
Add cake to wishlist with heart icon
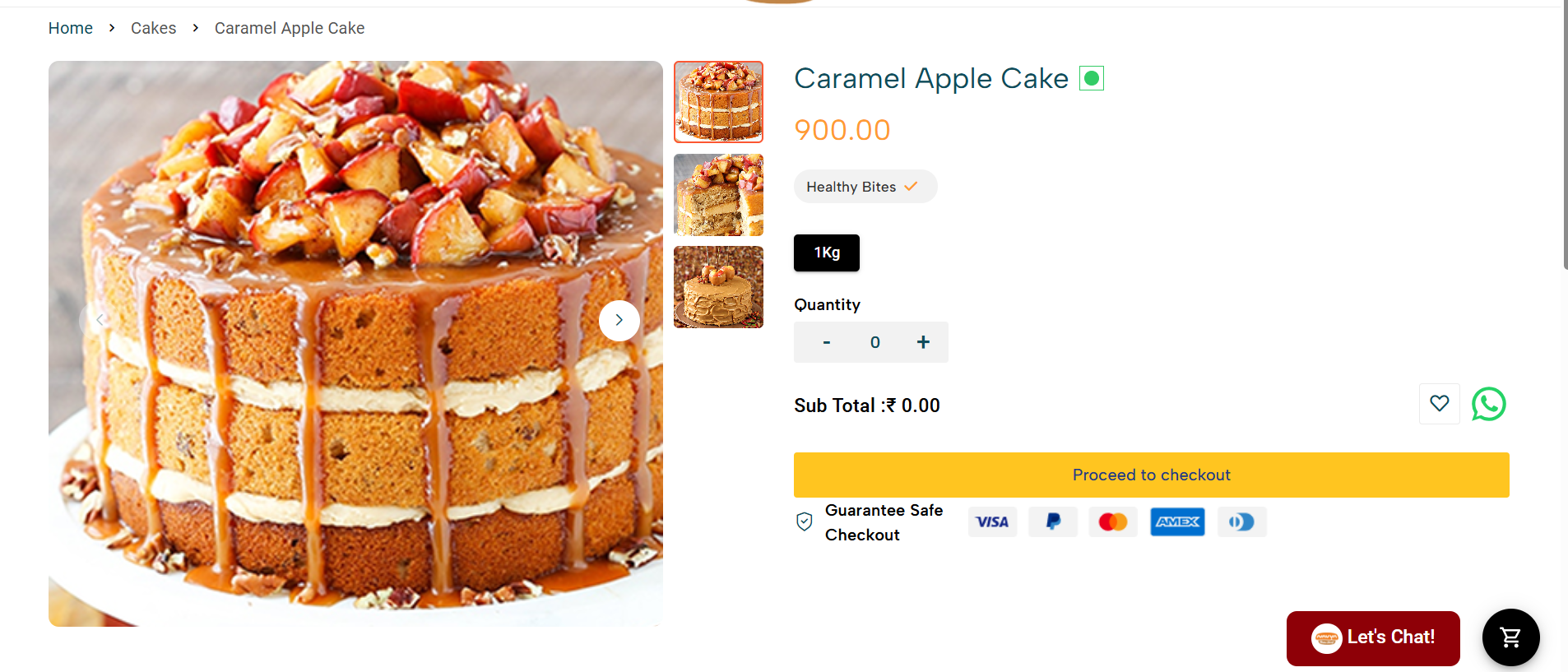point(1439,404)
